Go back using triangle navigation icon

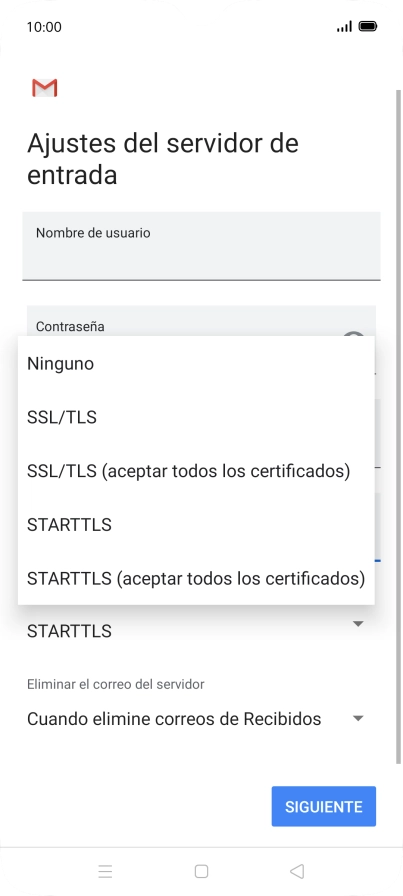tap(297, 871)
